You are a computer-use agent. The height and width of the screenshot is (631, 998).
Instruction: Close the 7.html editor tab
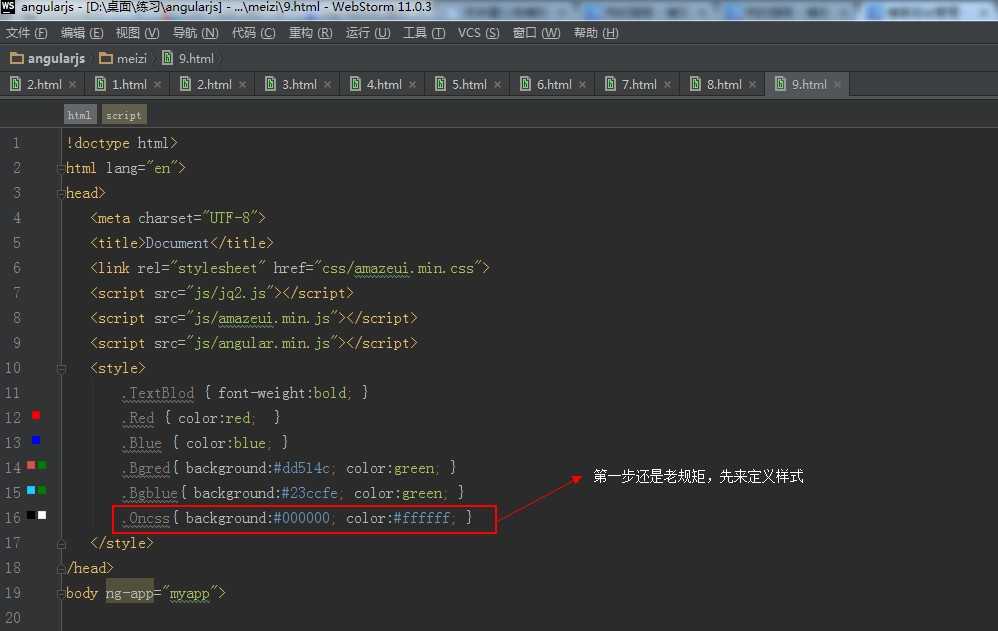pyautogui.click(x=667, y=85)
